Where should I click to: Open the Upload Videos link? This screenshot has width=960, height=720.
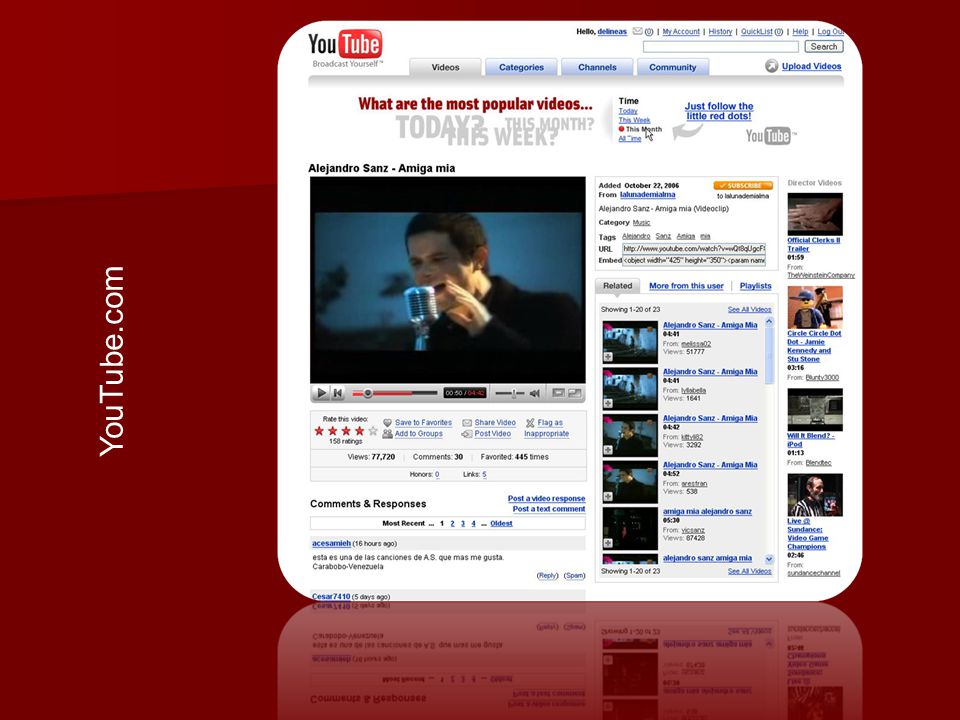tap(811, 66)
